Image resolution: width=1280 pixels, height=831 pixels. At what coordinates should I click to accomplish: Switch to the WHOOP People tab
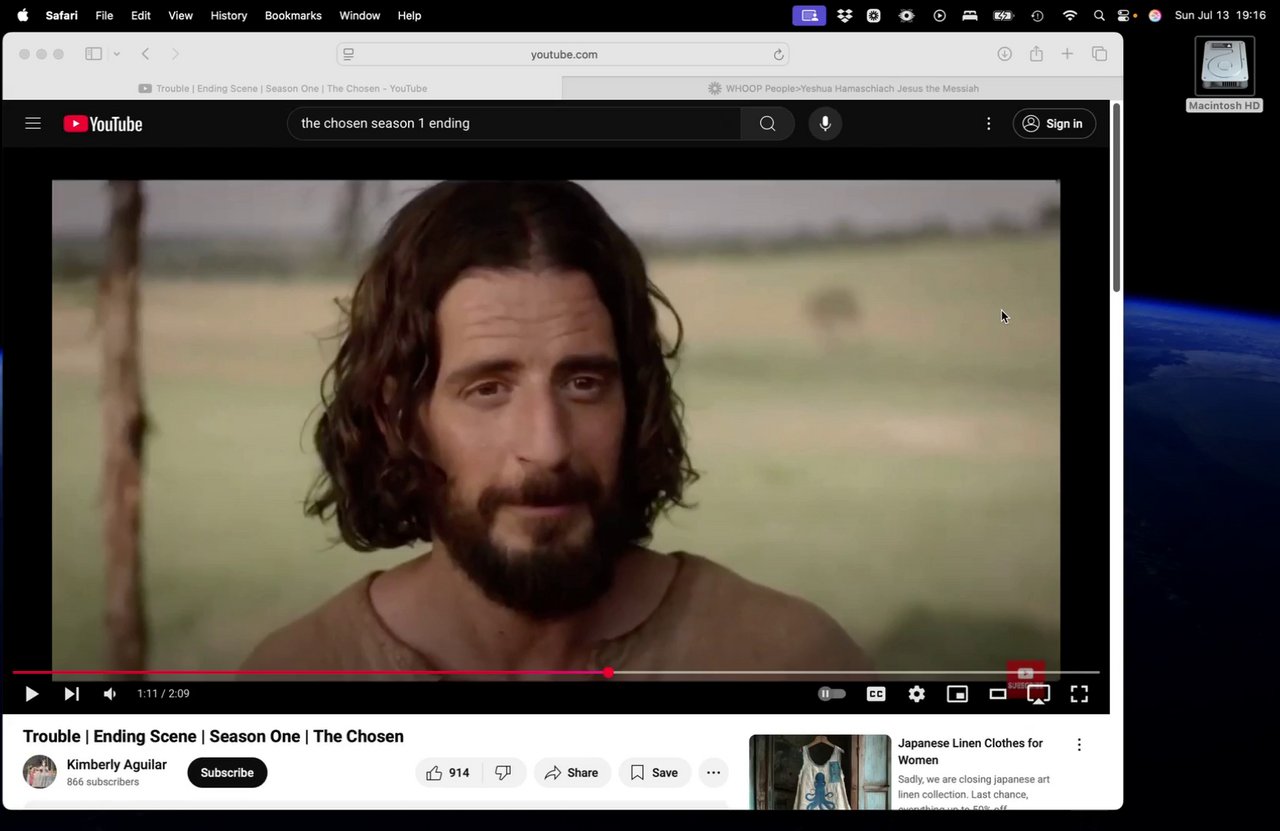coord(843,88)
